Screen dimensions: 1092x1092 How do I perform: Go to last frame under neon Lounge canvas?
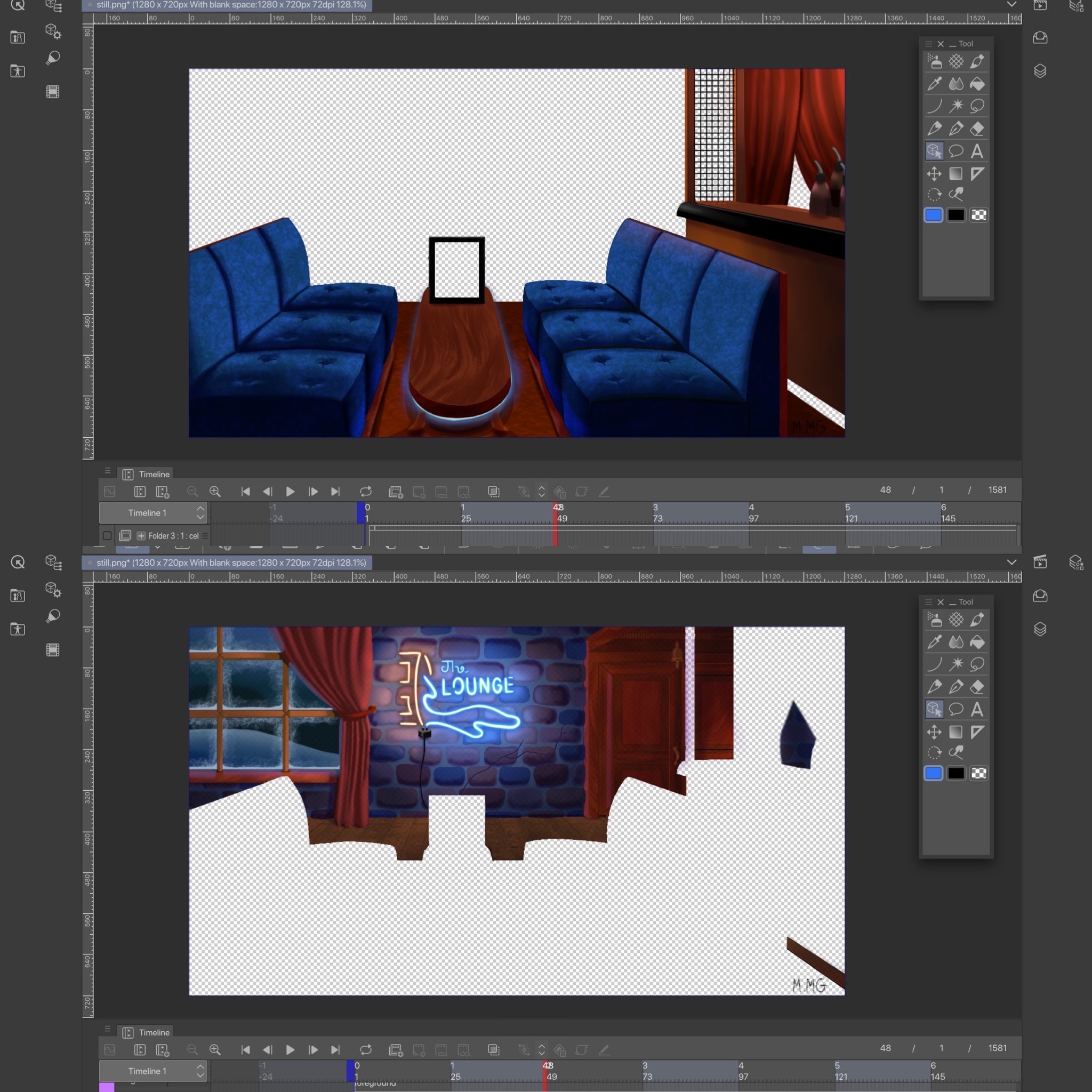click(335, 1049)
